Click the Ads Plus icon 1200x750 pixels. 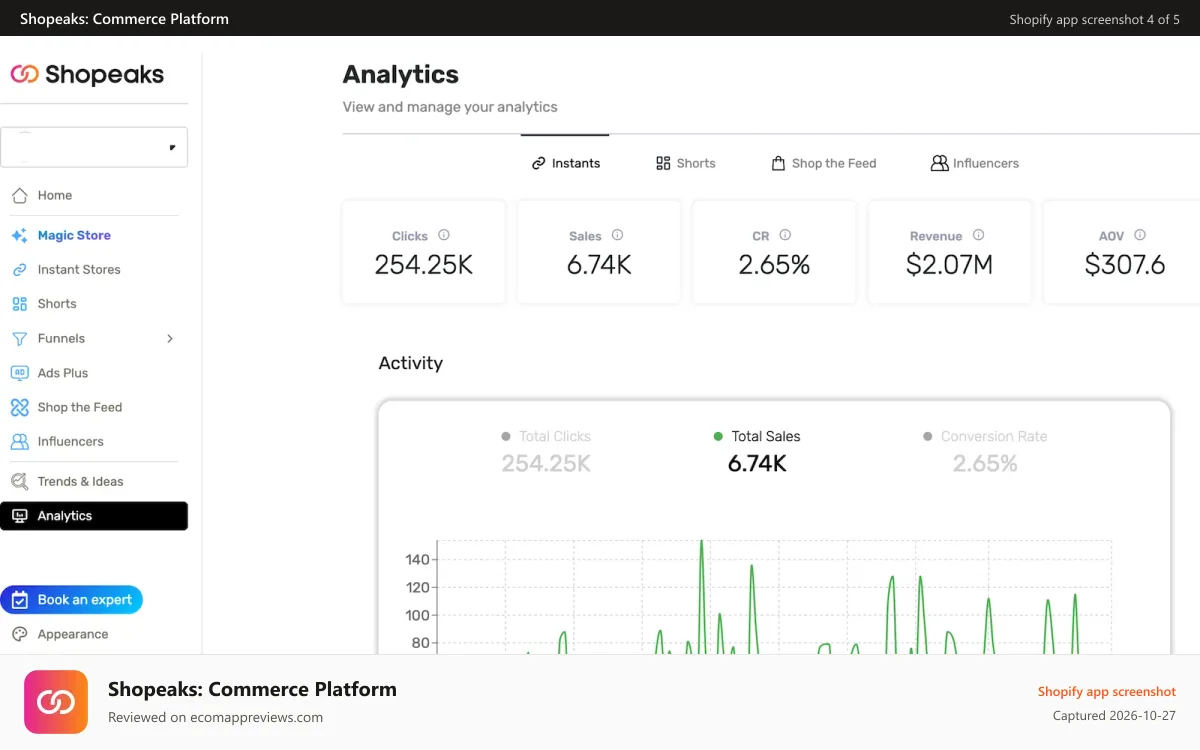19,373
